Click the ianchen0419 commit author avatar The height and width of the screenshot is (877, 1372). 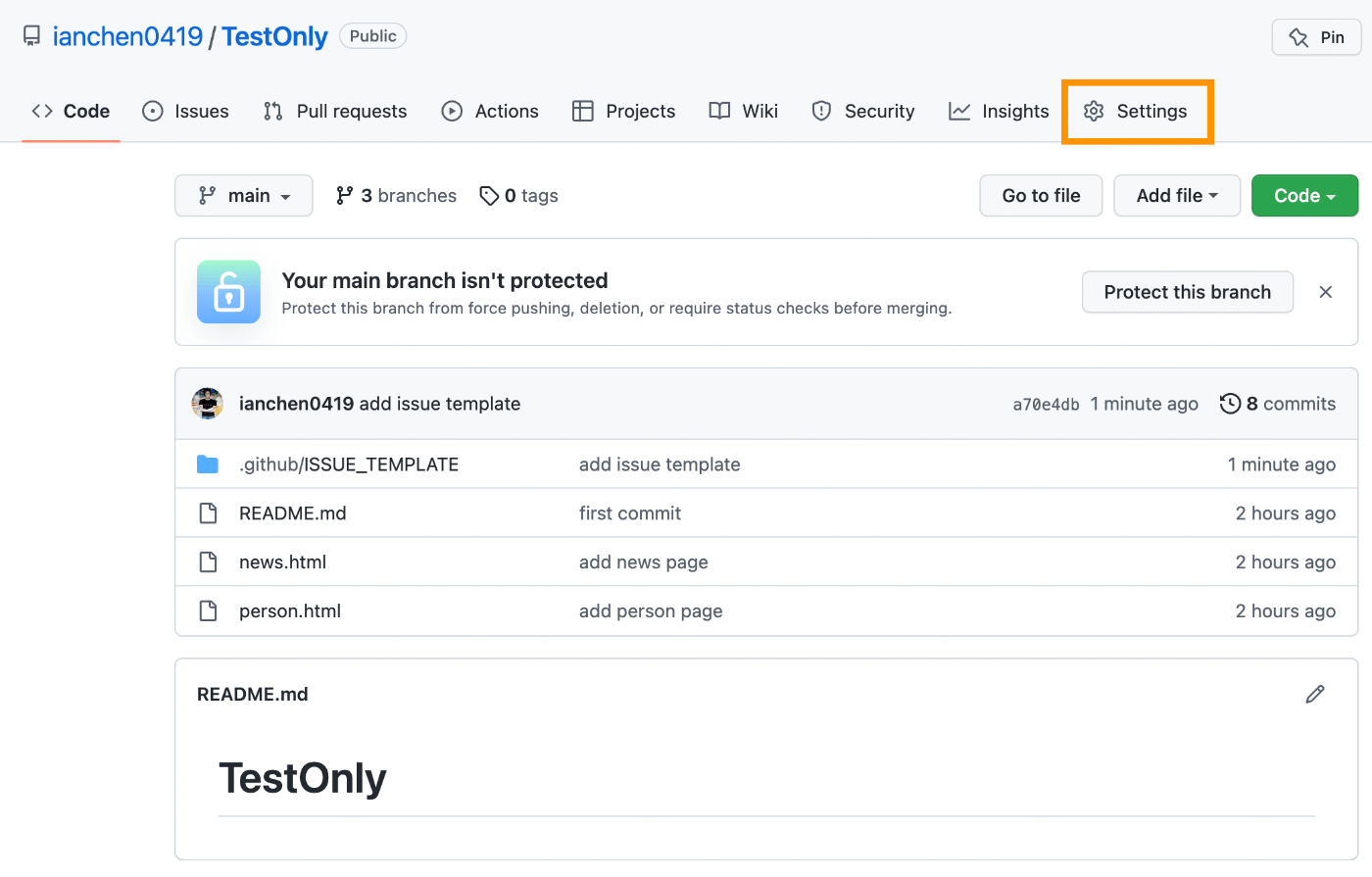pyautogui.click(x=207, y=404)
